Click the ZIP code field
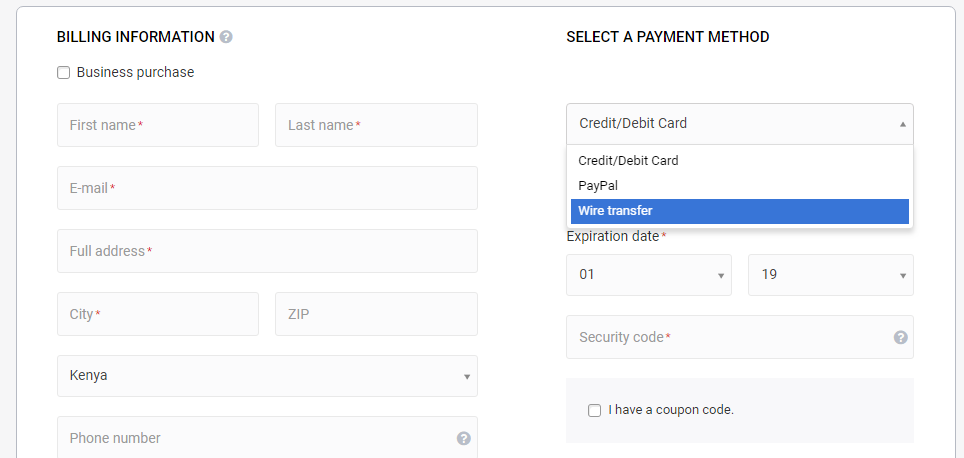964x458 pixels. [376, 314]
